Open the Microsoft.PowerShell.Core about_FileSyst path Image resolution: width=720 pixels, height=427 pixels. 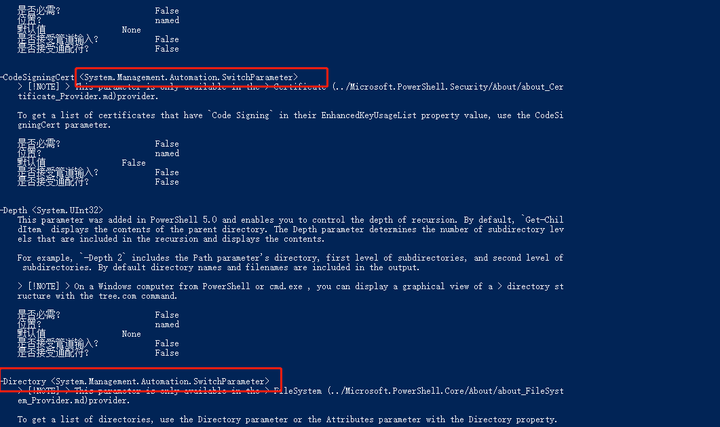[445, 391]
